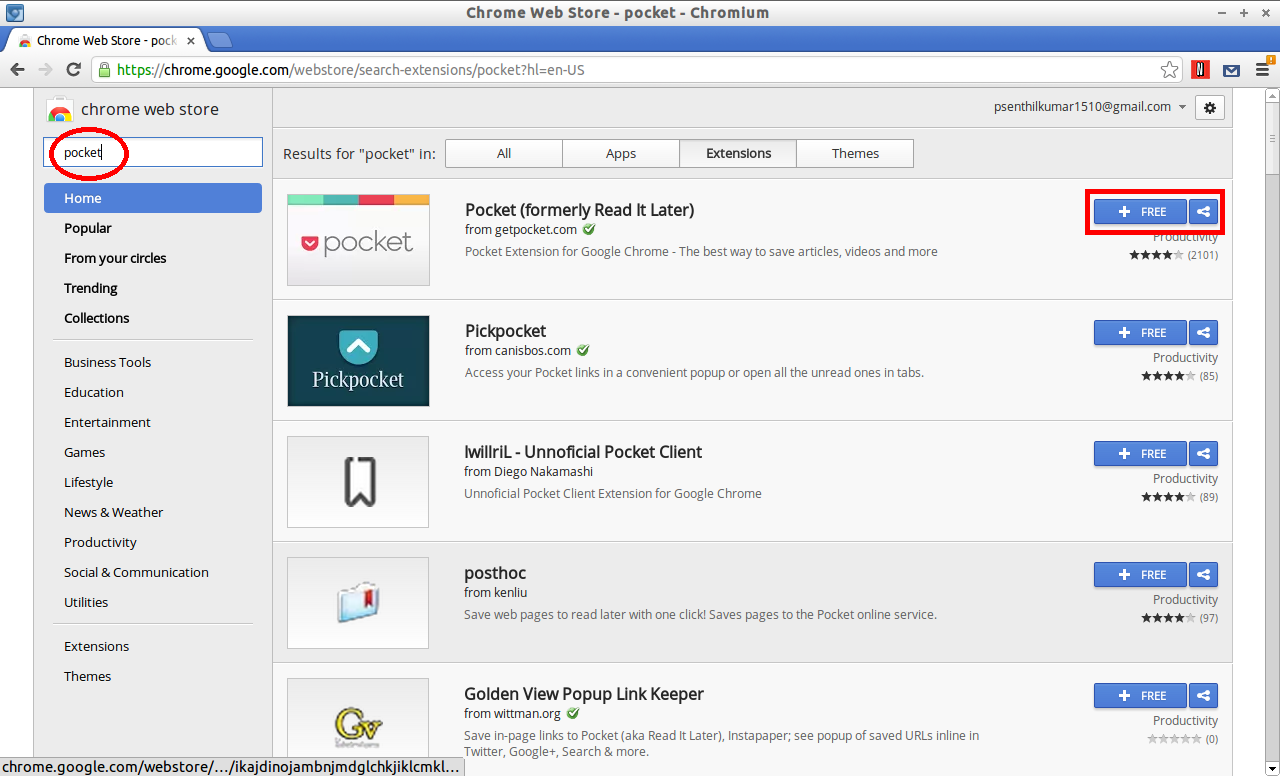Add Pocket (formerly Read It Later) for free

(1140, 212)
